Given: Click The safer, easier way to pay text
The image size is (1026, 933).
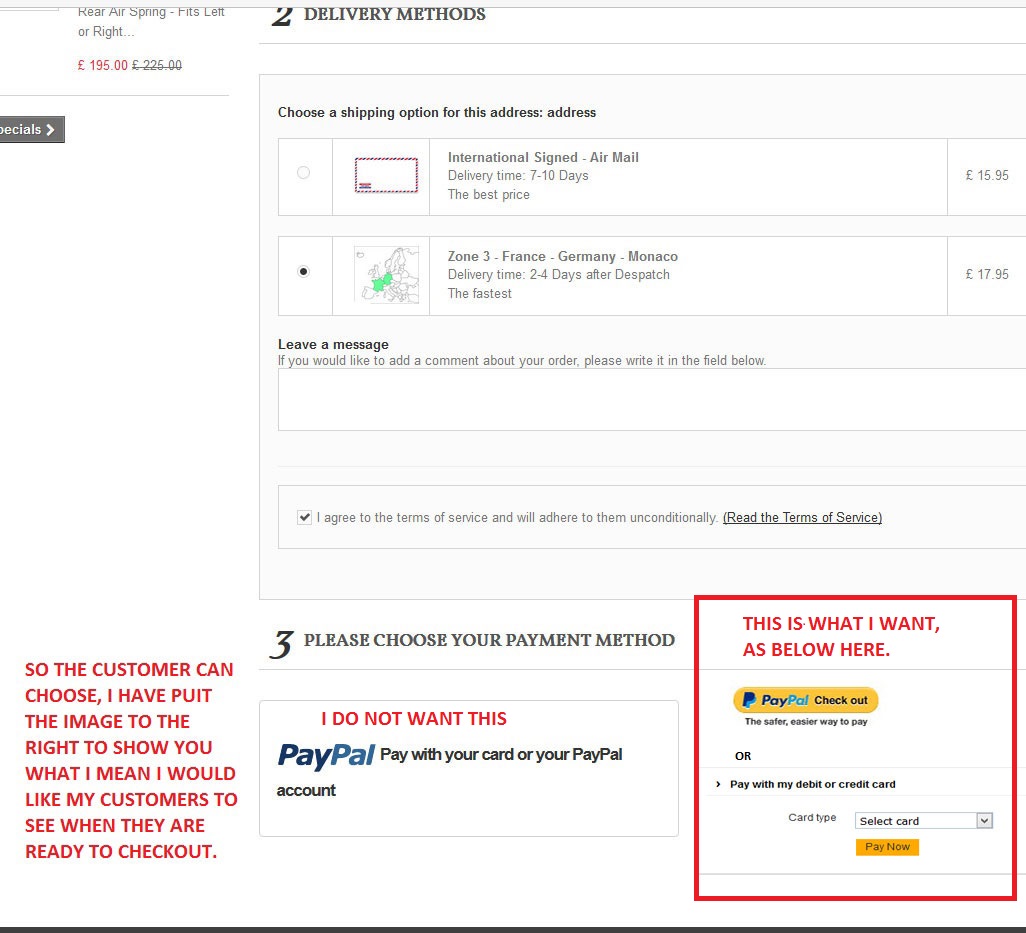Looking at the screenshot, I should click(x=805, y=722).
